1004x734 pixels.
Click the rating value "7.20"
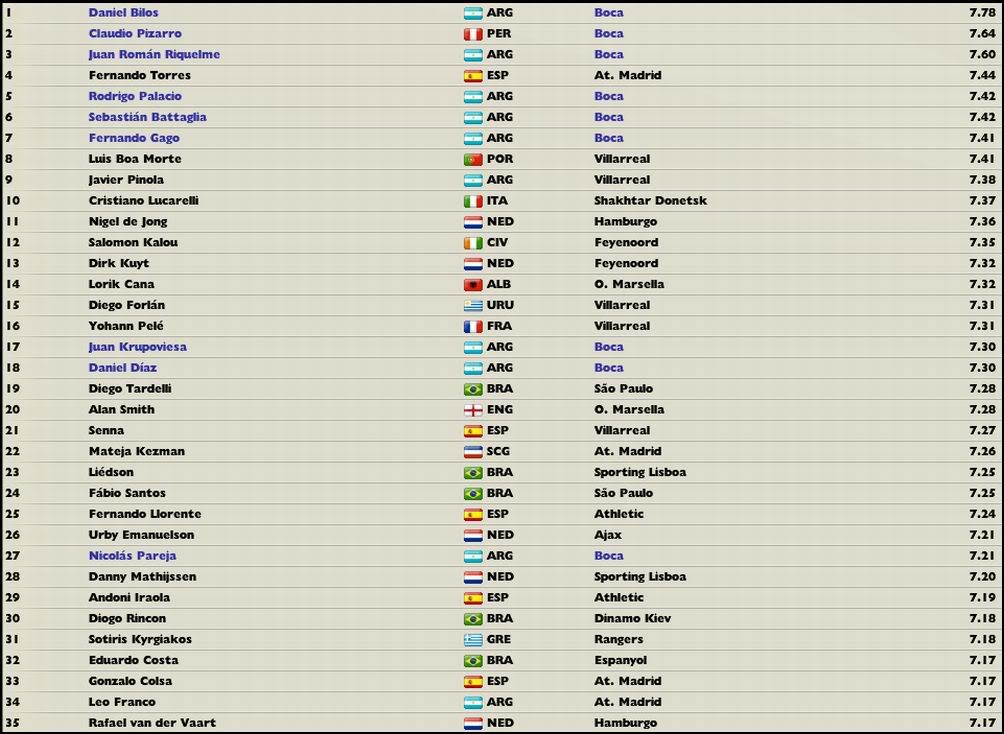coord(982,577)
